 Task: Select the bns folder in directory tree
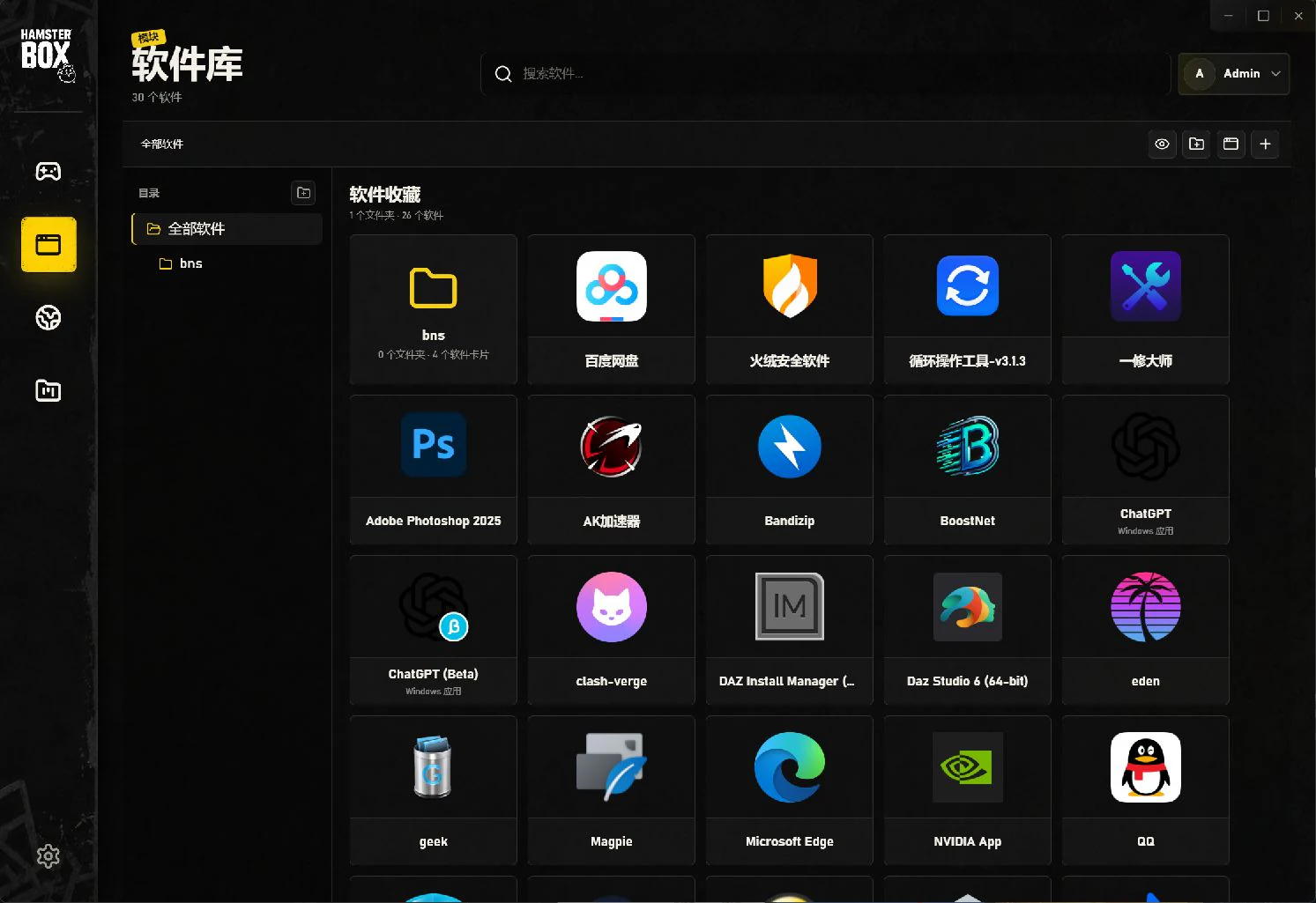point(227,263)
